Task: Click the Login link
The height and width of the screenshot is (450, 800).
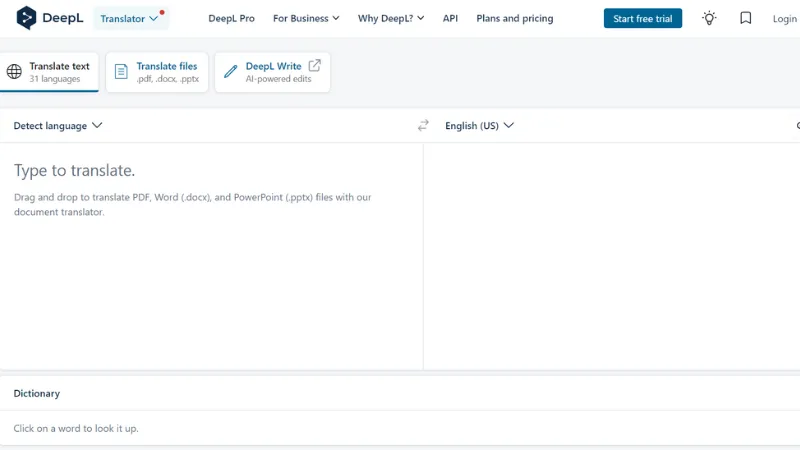Action: pos(784,18)
